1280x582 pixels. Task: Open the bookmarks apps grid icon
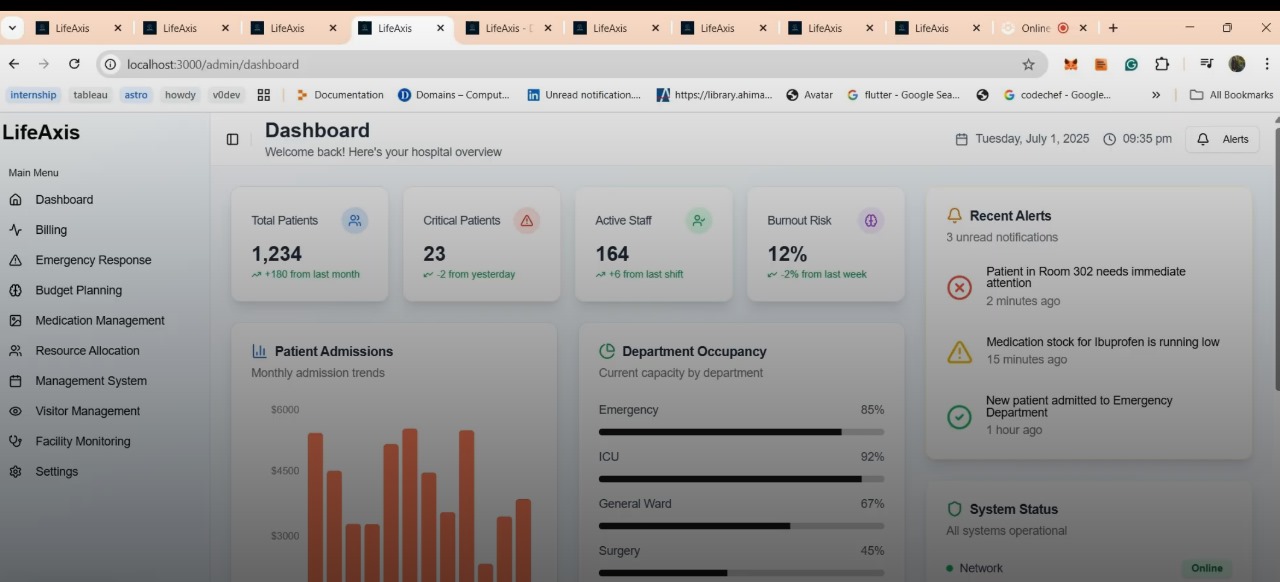pyautogui.click(x=264, y=95)
